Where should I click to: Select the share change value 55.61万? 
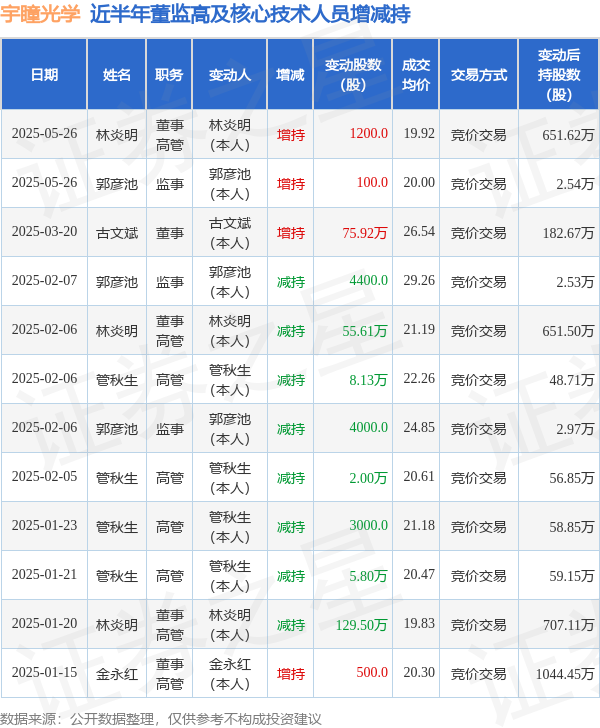(365, 331)
